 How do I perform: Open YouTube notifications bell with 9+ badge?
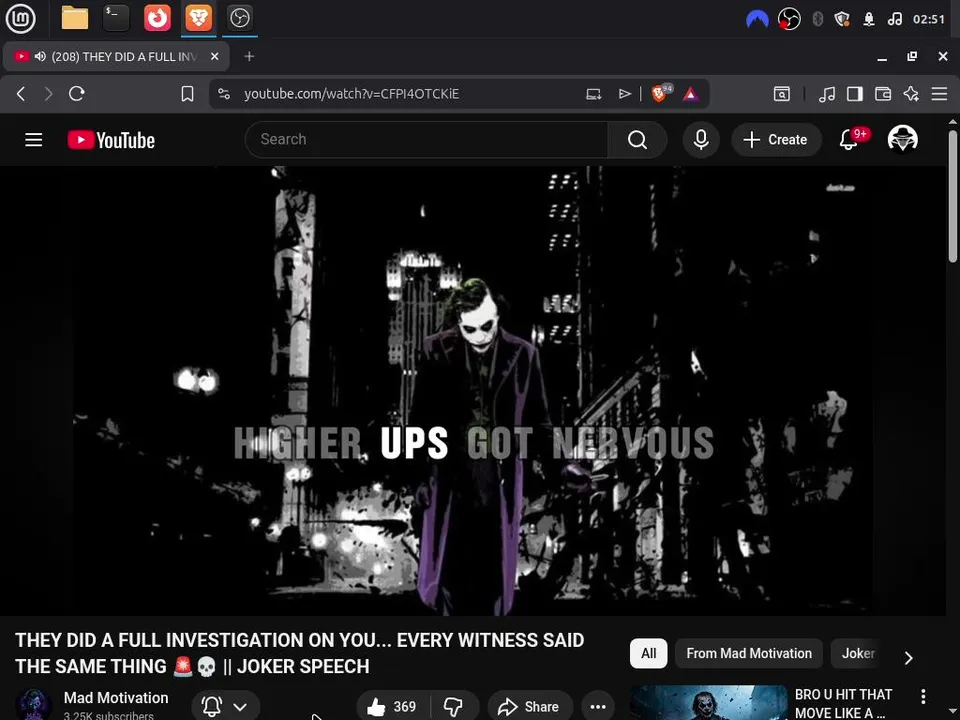pyautogui.click(x=850, y=140)
